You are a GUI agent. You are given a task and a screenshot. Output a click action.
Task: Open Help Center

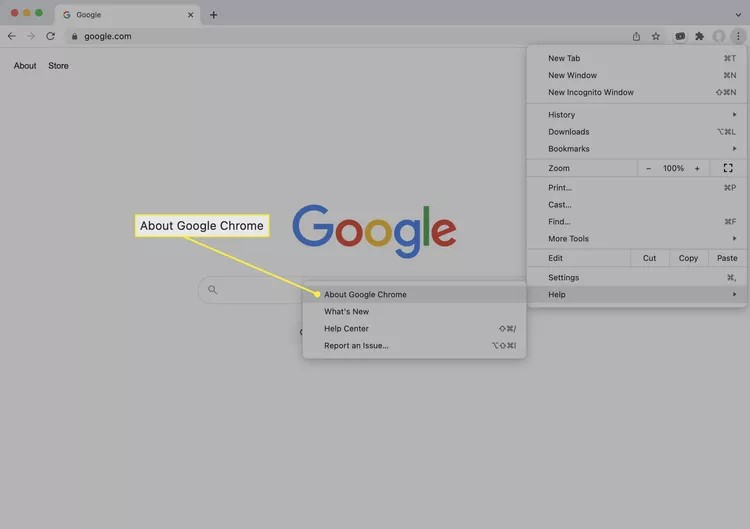(x=414, y=329)
